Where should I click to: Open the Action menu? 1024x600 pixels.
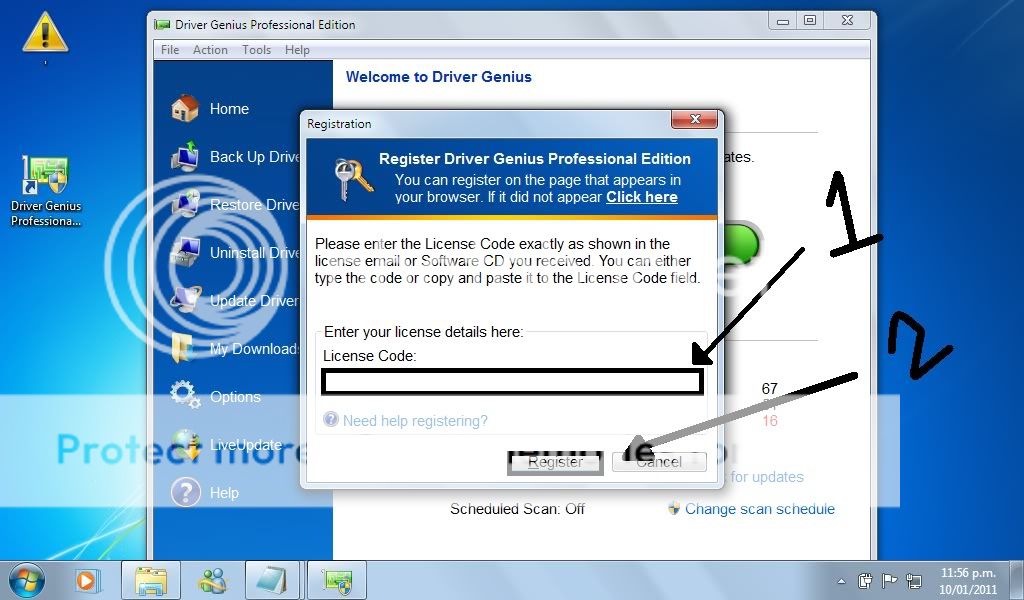(210, 50)
